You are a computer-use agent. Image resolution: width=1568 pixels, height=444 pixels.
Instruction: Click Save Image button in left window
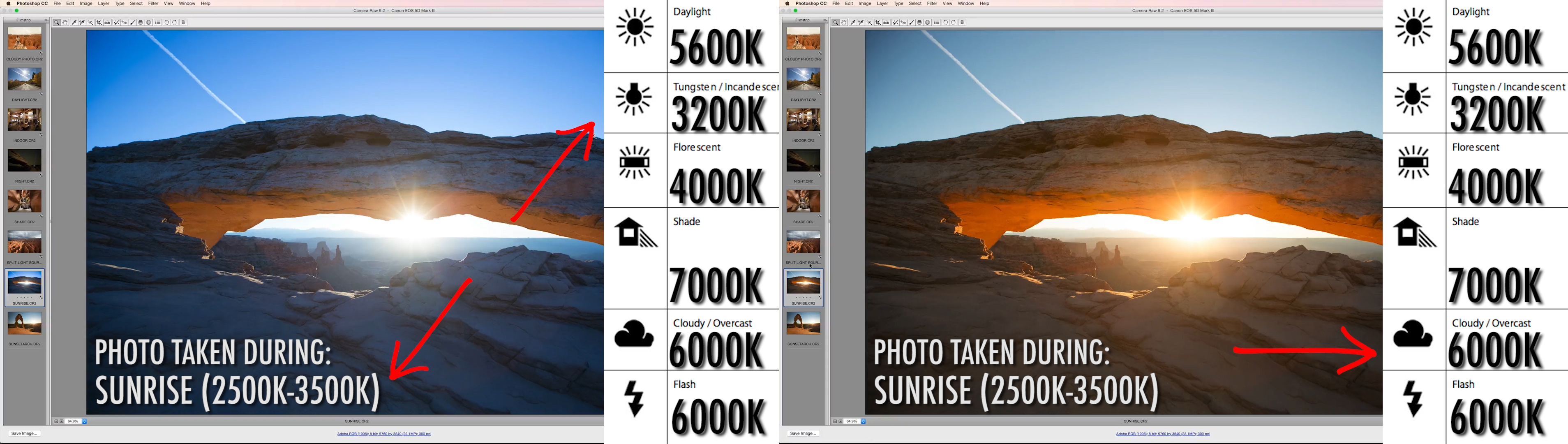24,433
